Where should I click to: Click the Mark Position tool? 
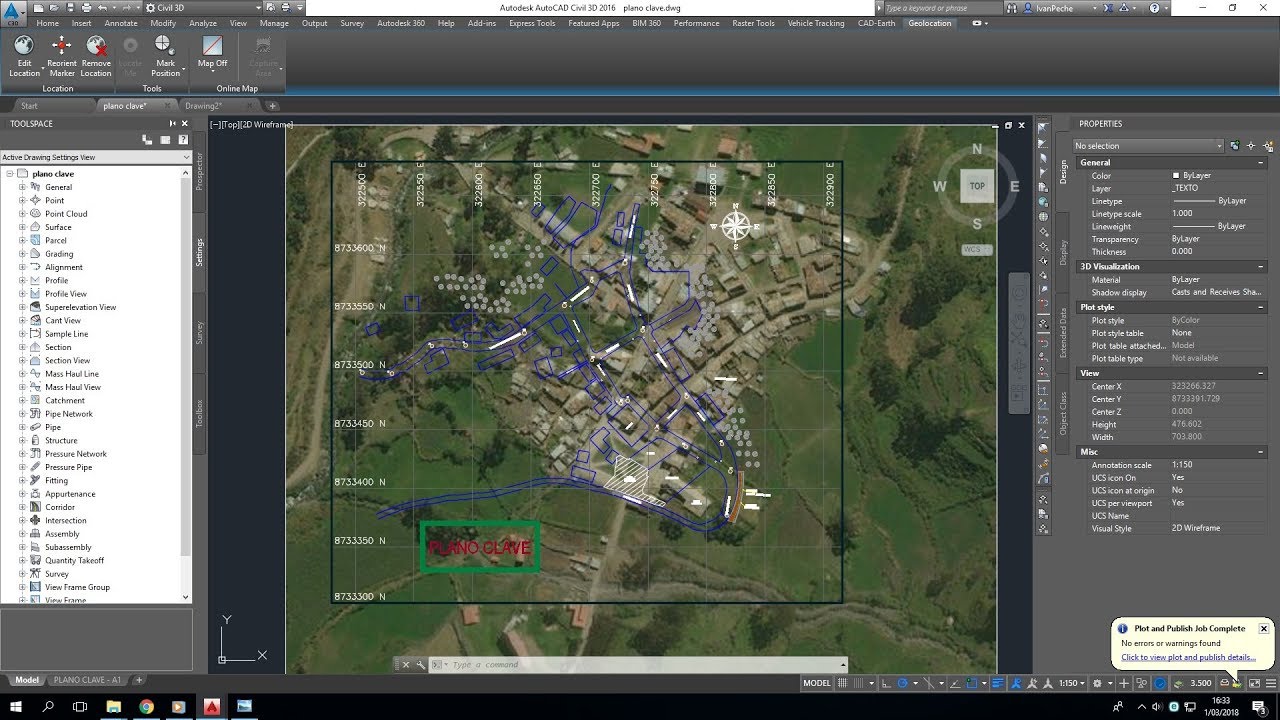tap(165, 56)
